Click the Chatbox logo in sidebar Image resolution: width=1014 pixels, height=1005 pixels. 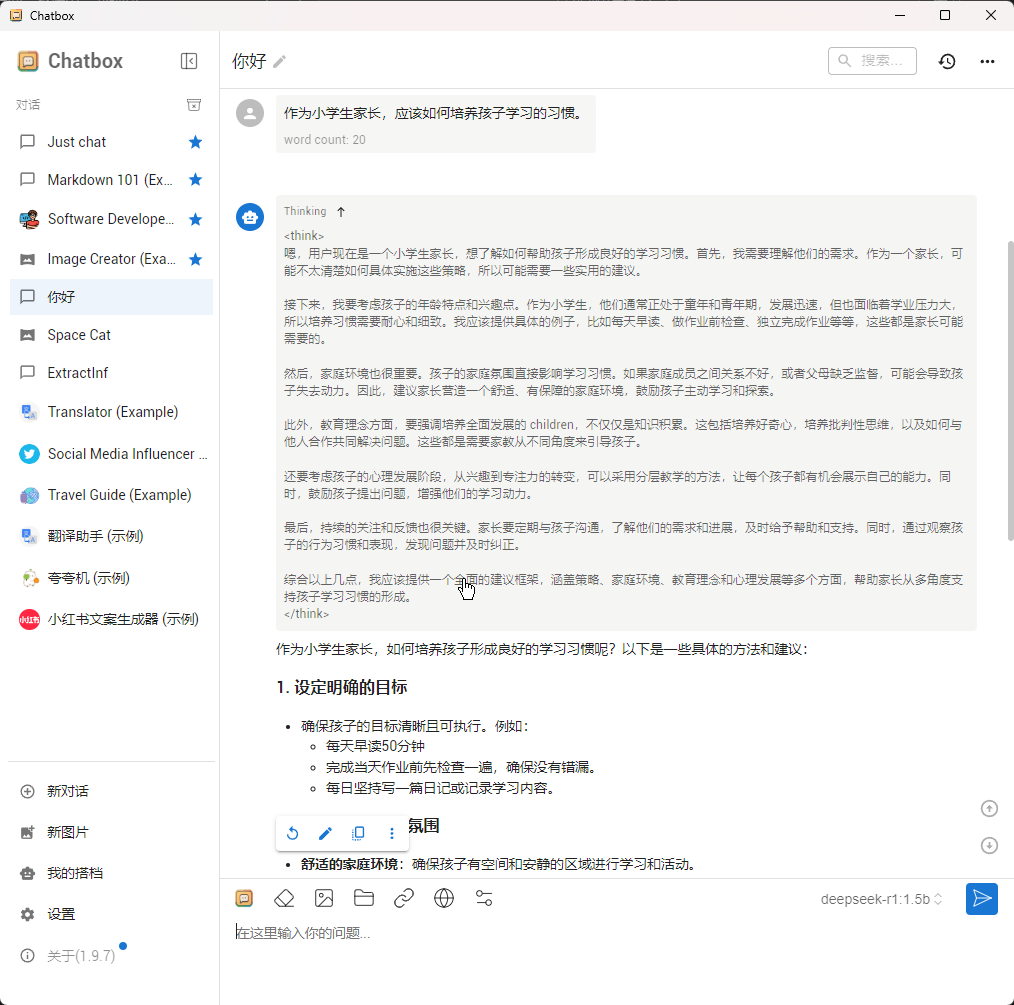click(x=28, y=61)
